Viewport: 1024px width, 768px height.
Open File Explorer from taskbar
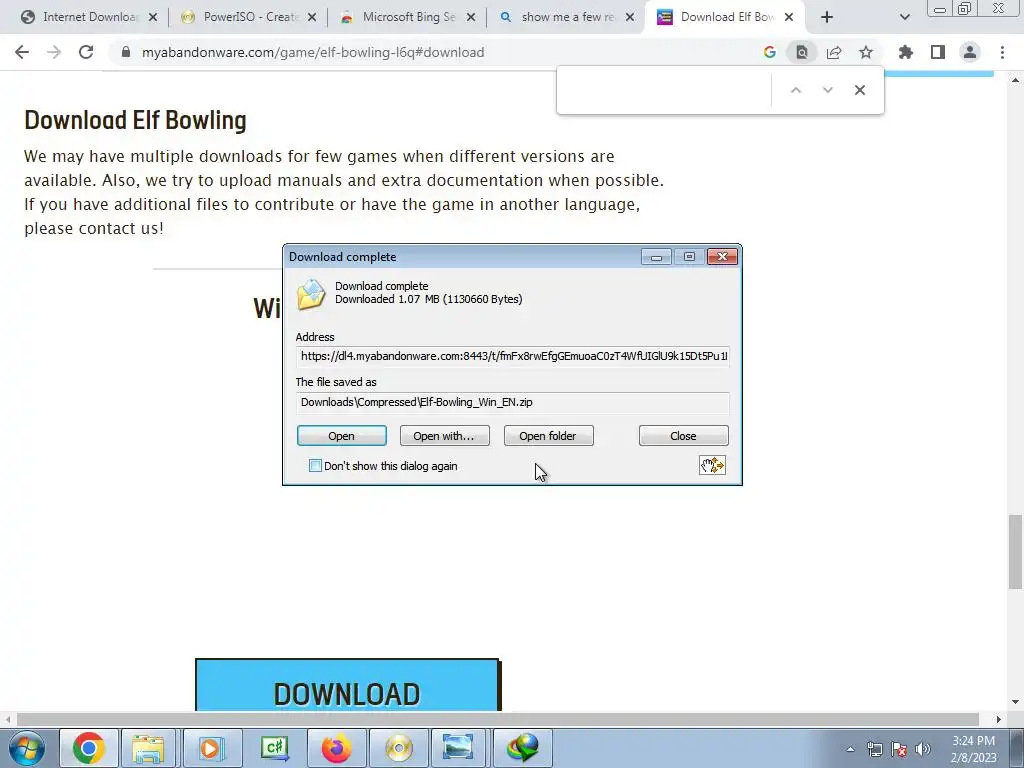coord(148,748)
